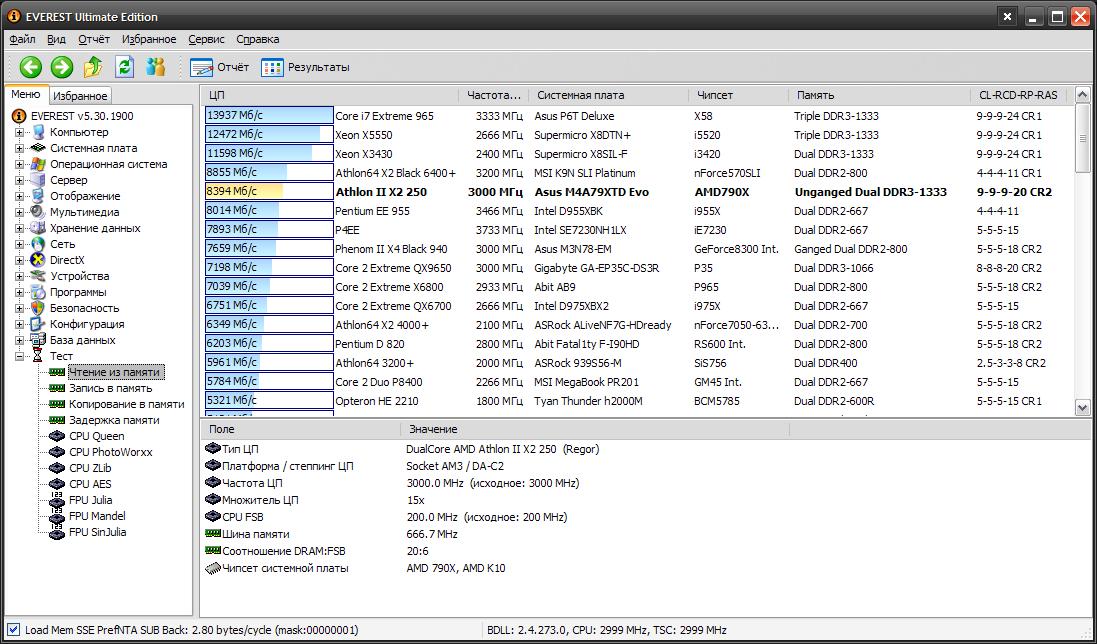Screen dimensions: 1097x644
Task: Sort by the Системная плата column header
Action: tap(609, 95)
